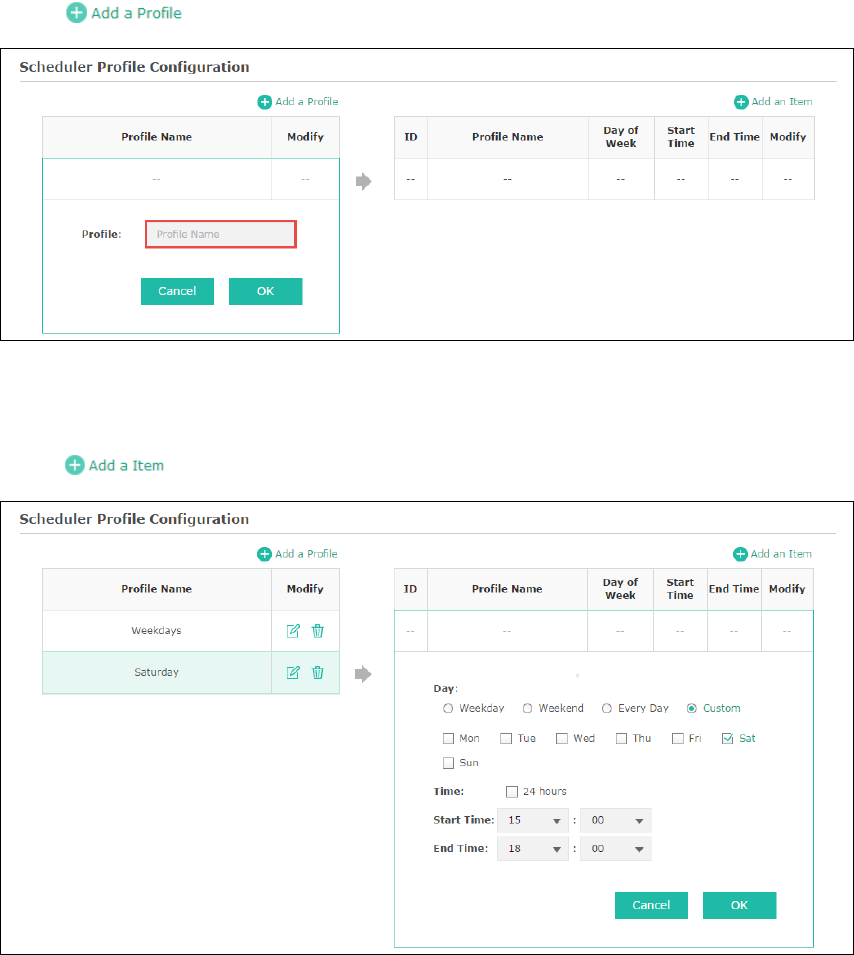
Task: Check the Sun checkbox
Action: click(x=448, y=763)
